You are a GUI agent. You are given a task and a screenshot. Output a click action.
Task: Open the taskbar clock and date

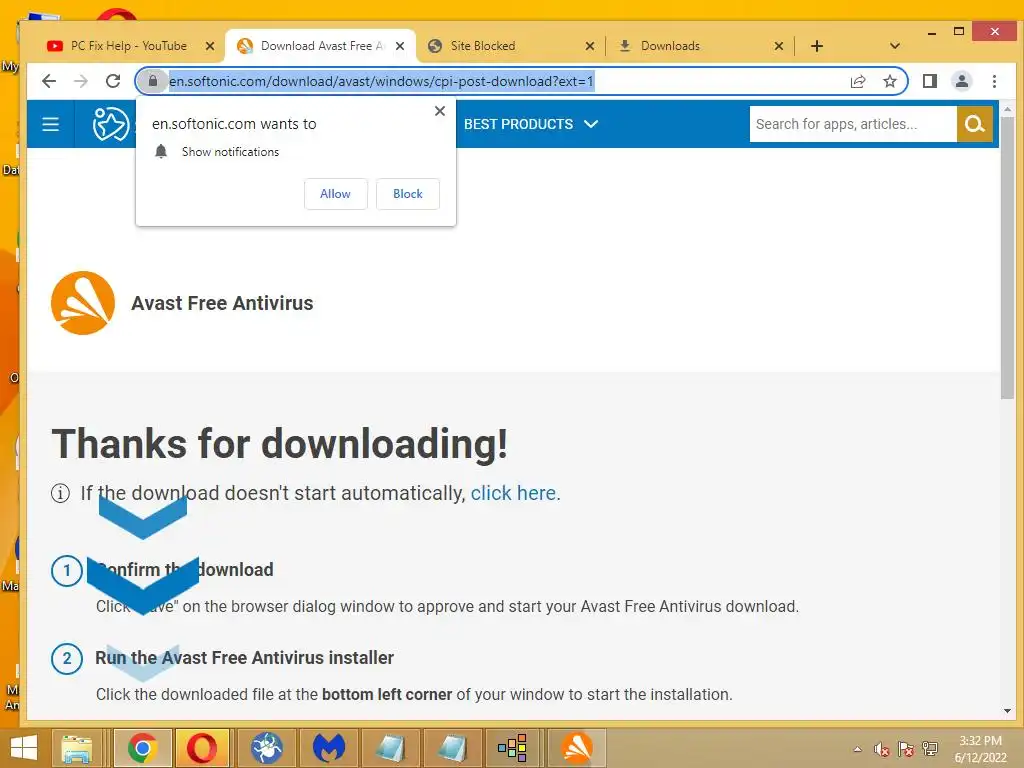click(x=980, y=749)
